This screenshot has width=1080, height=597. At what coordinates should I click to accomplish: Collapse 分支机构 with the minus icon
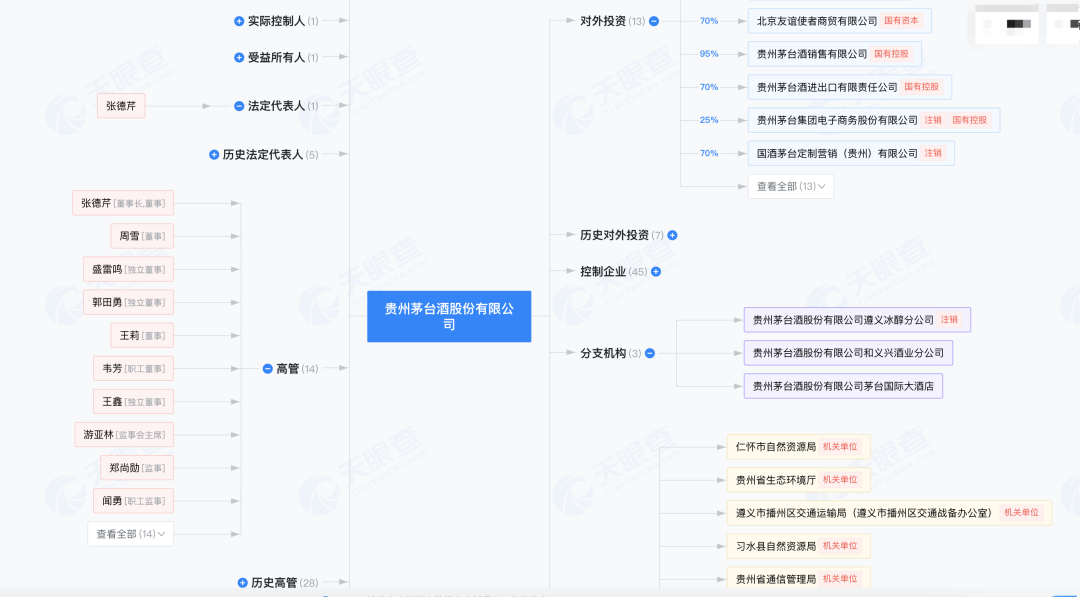click(x=650, y=353)
